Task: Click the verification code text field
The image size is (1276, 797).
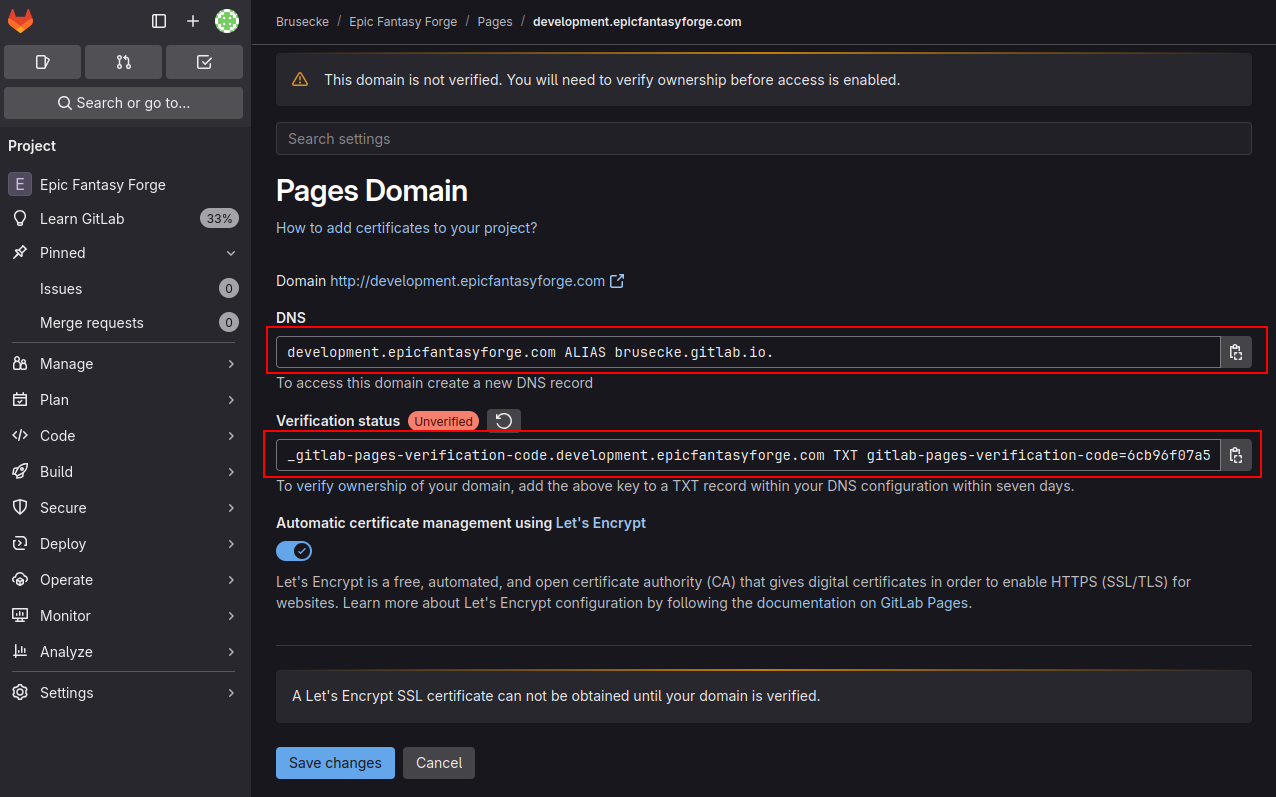Action: click(x=748, y=456)
